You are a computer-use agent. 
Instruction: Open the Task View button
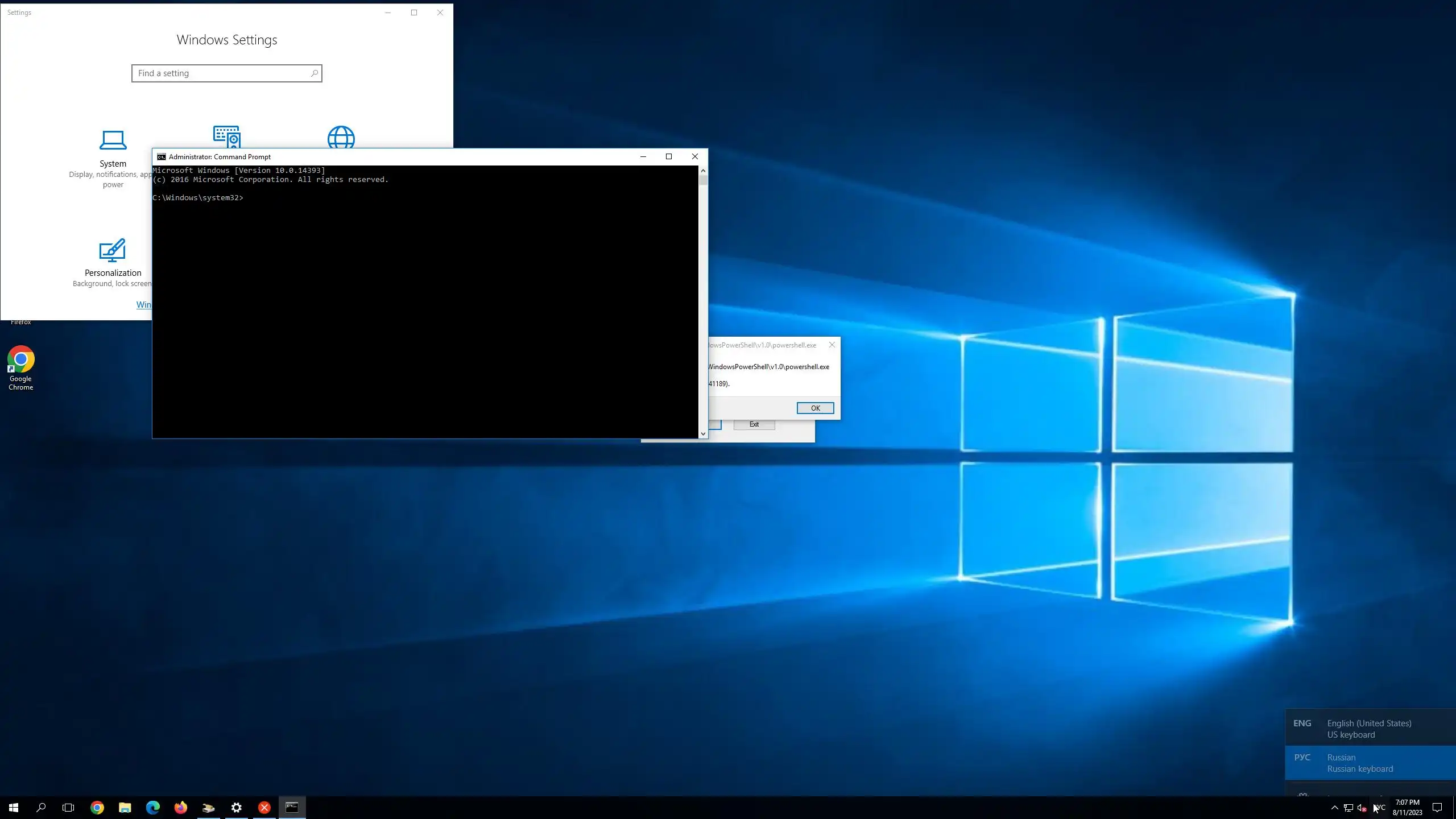(x=68, y=807)
